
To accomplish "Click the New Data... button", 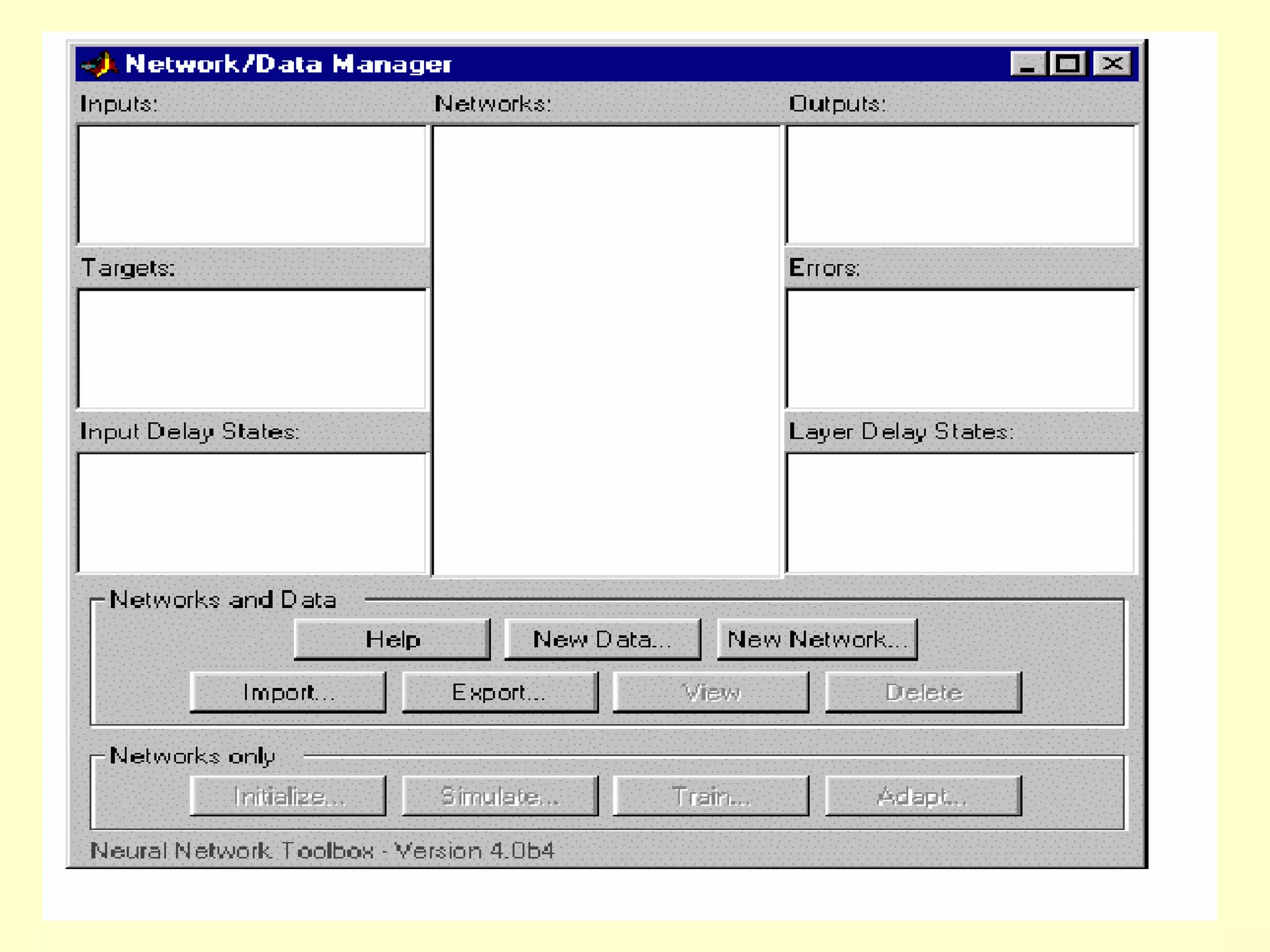I will 603,639.
